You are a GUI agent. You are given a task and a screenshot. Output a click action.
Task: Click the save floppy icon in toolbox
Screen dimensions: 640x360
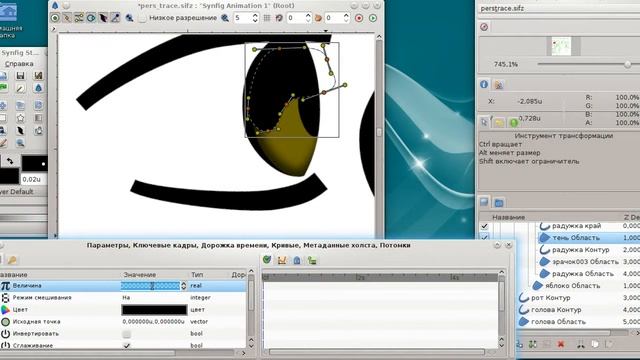pos(20,76)
